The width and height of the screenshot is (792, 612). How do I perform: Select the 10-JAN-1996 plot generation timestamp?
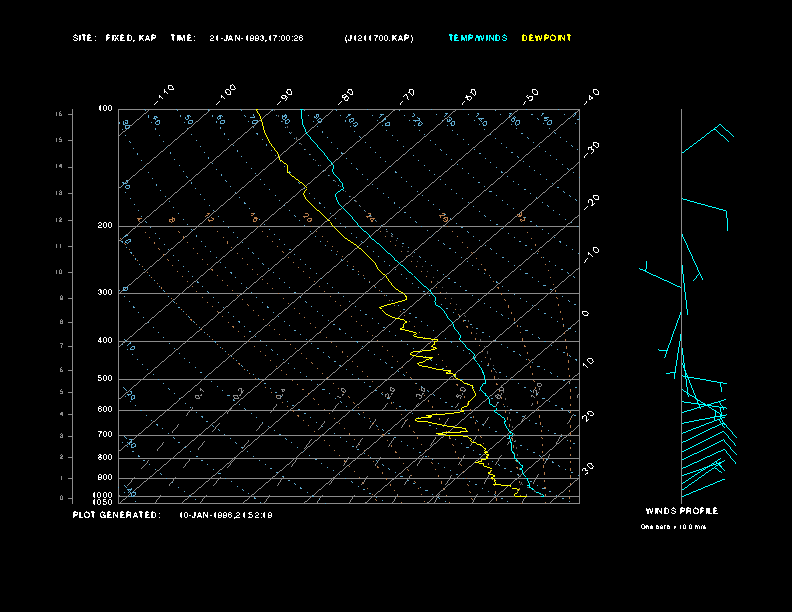pos(226,515)
